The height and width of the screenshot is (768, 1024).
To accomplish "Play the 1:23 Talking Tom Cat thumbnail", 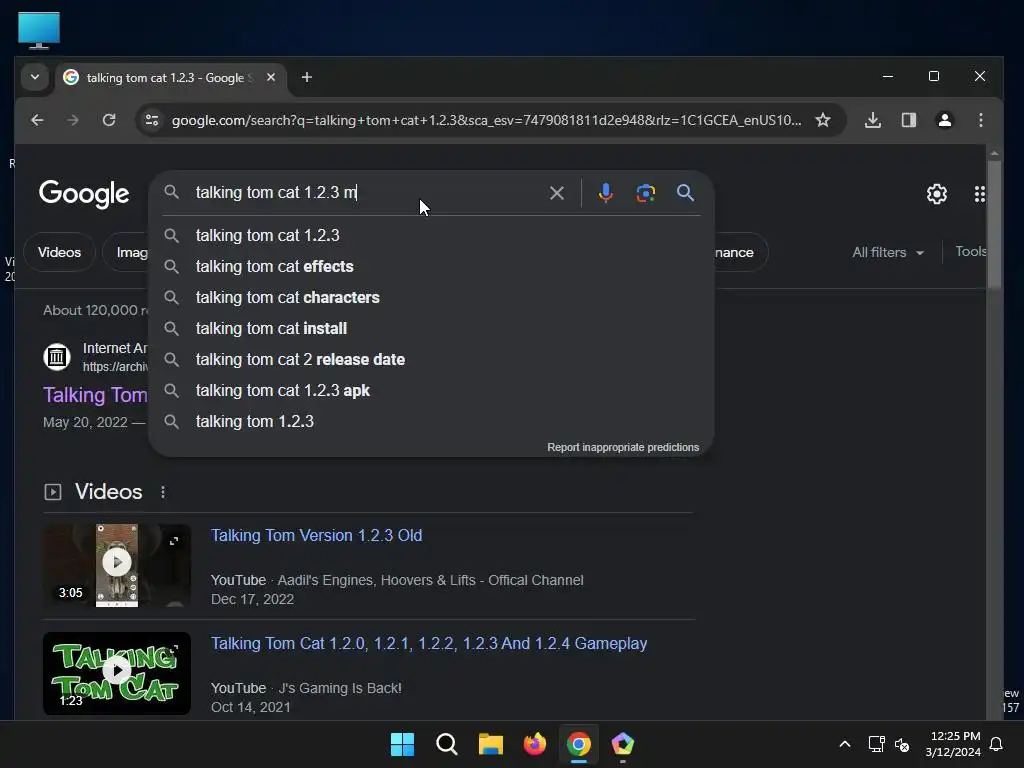I will coord(117,671).
